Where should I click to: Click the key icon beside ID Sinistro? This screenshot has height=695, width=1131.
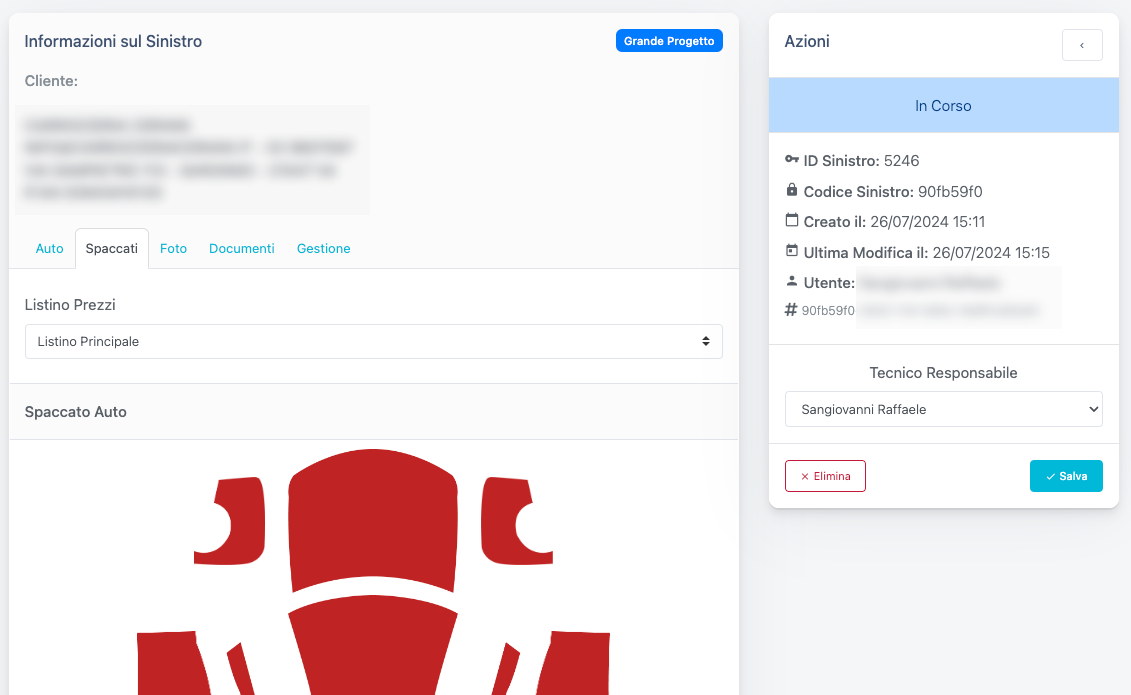tap(792, 160)
